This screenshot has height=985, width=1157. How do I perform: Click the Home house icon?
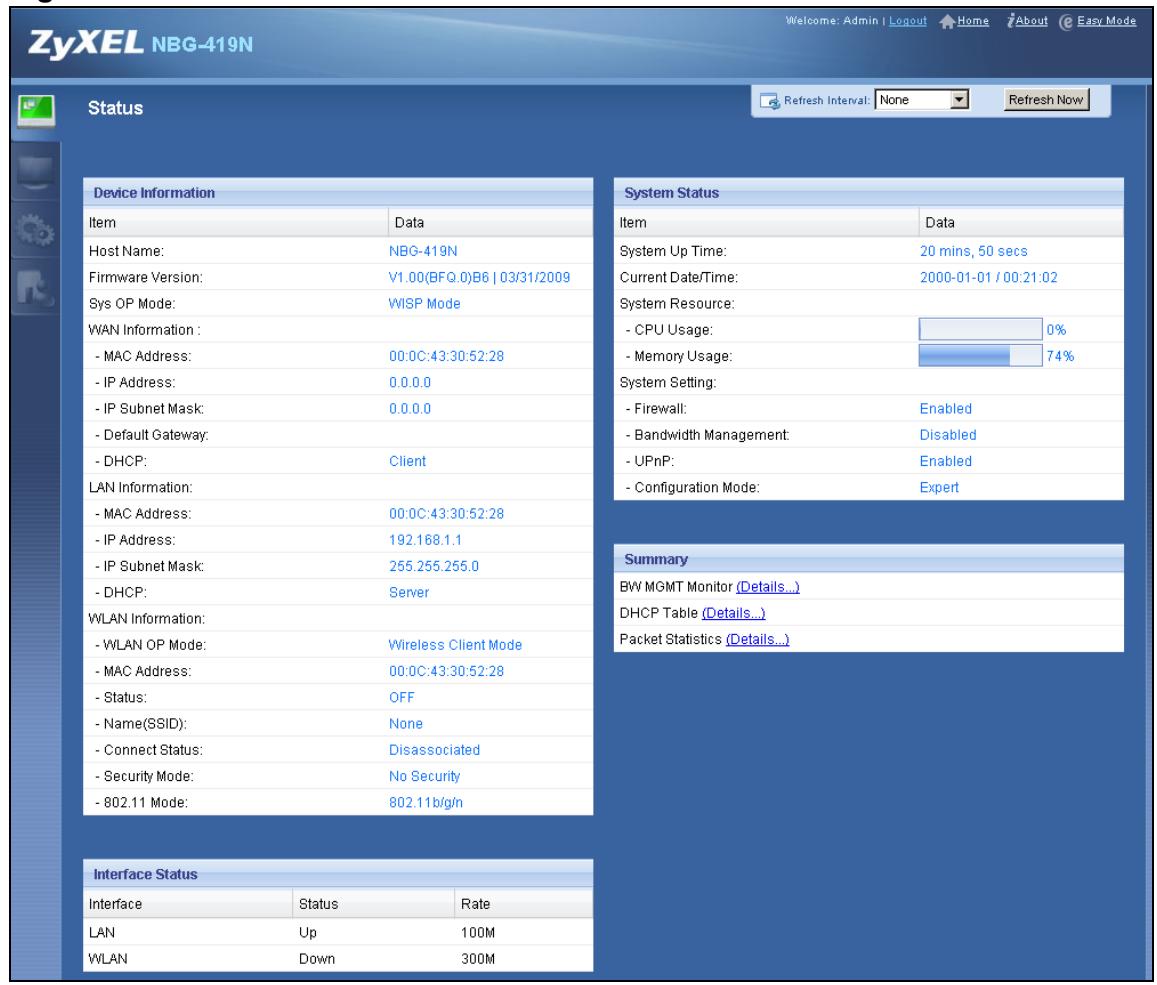pos(947,22)
